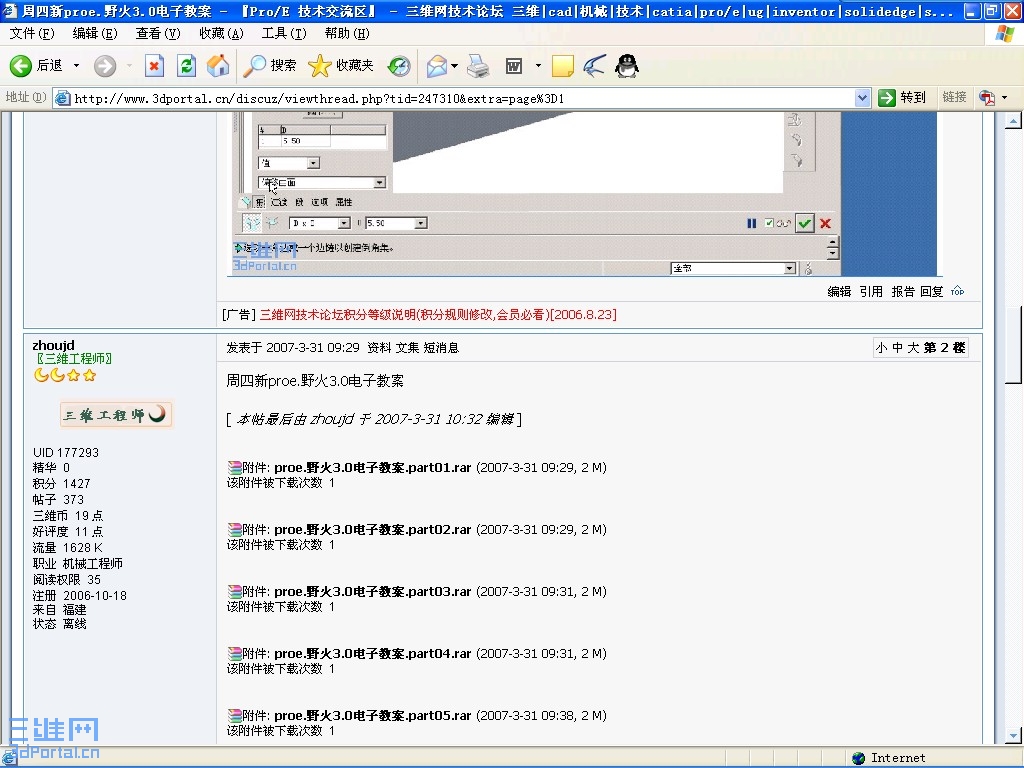Open the dropdown beside the mail icon
Viewport: 1024px width, 768px height.
coord(452,67)
